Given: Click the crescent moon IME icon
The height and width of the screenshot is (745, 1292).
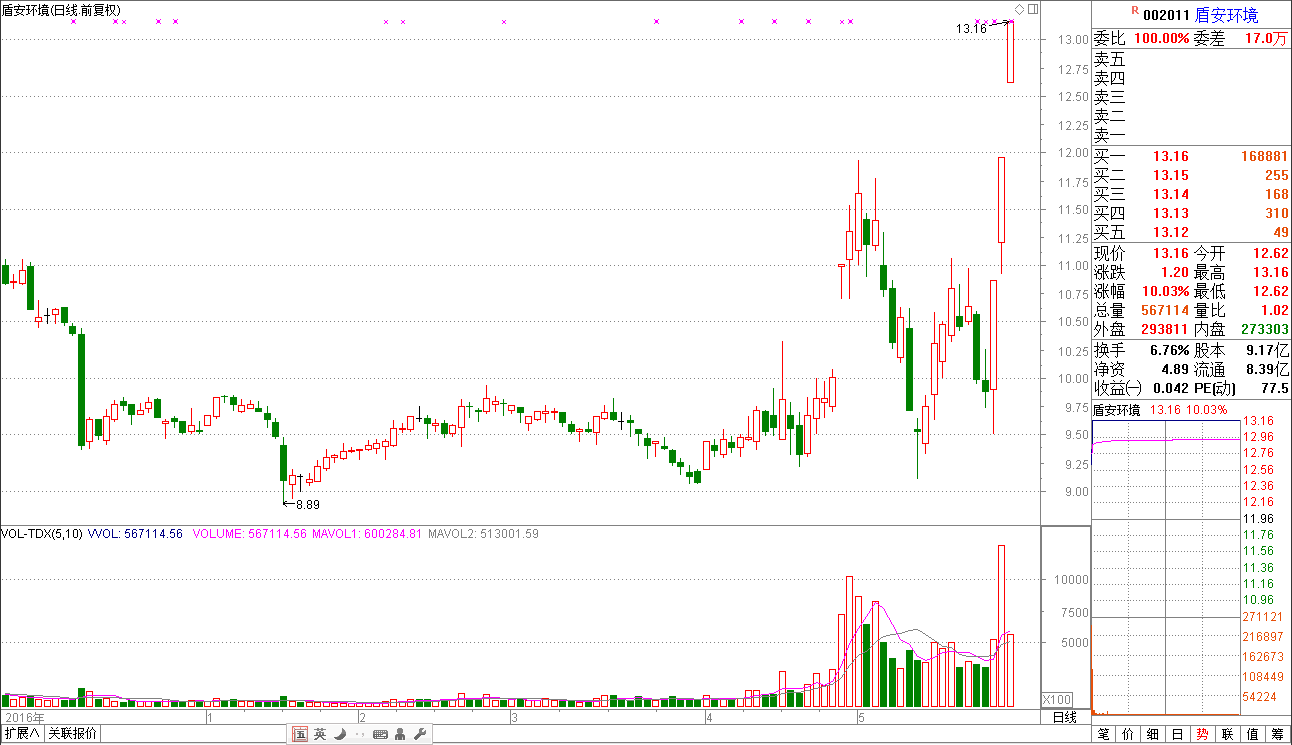Looking at the screenshot, I should pyautogui.click(x=340, y=734).
